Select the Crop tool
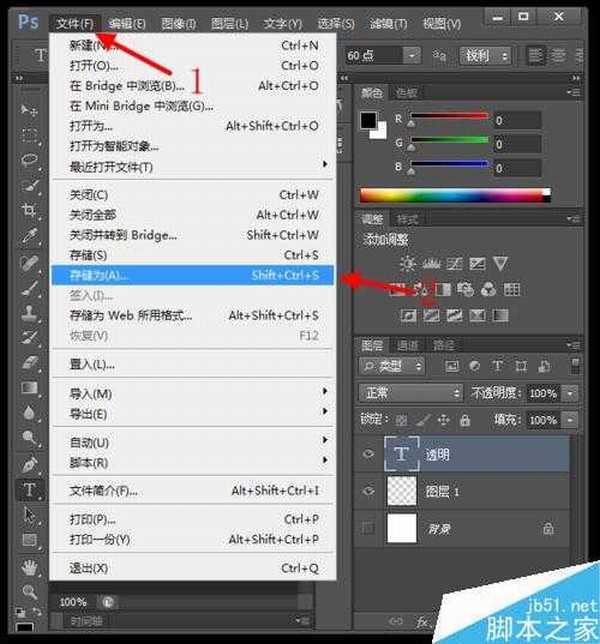The height and width of the screenshot is (644, 600). pos(29,210)
